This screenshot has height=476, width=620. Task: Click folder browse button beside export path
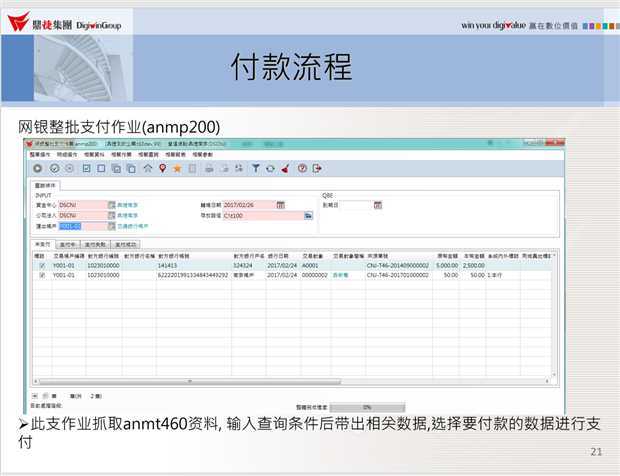pyautogui.click(x=309, y=215)
